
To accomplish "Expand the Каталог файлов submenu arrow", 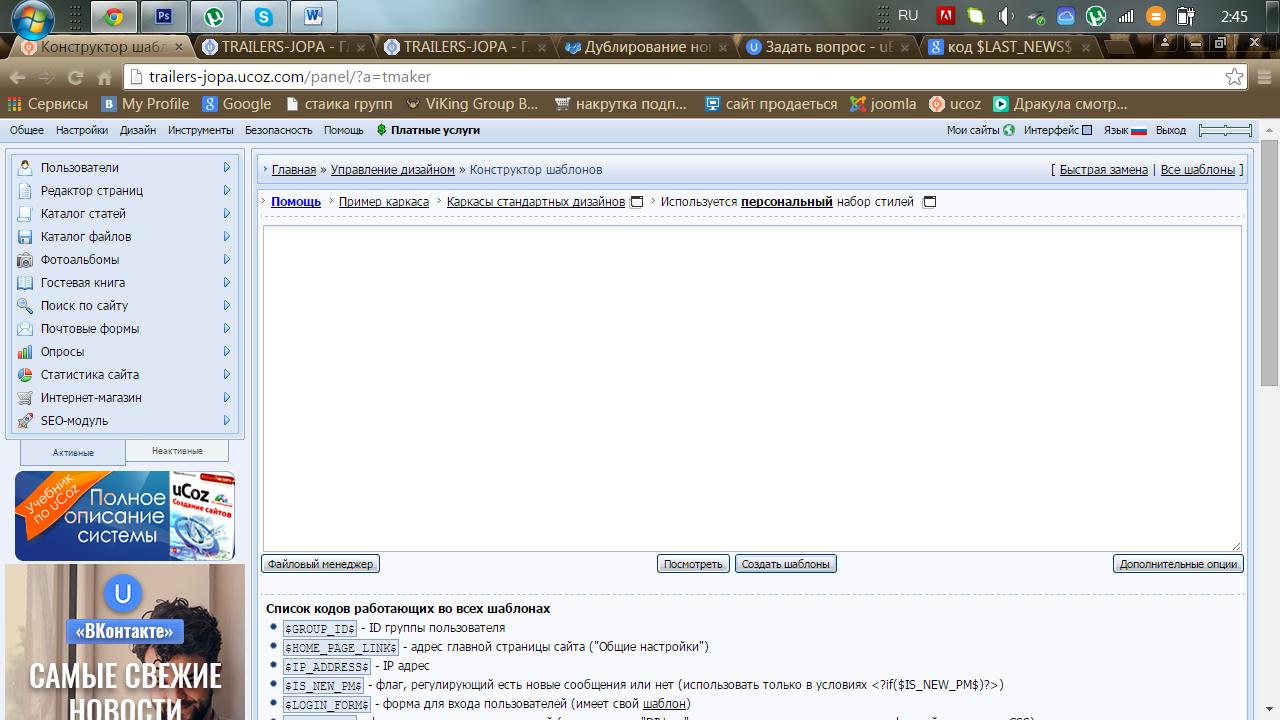I will [x=227, y=237].
